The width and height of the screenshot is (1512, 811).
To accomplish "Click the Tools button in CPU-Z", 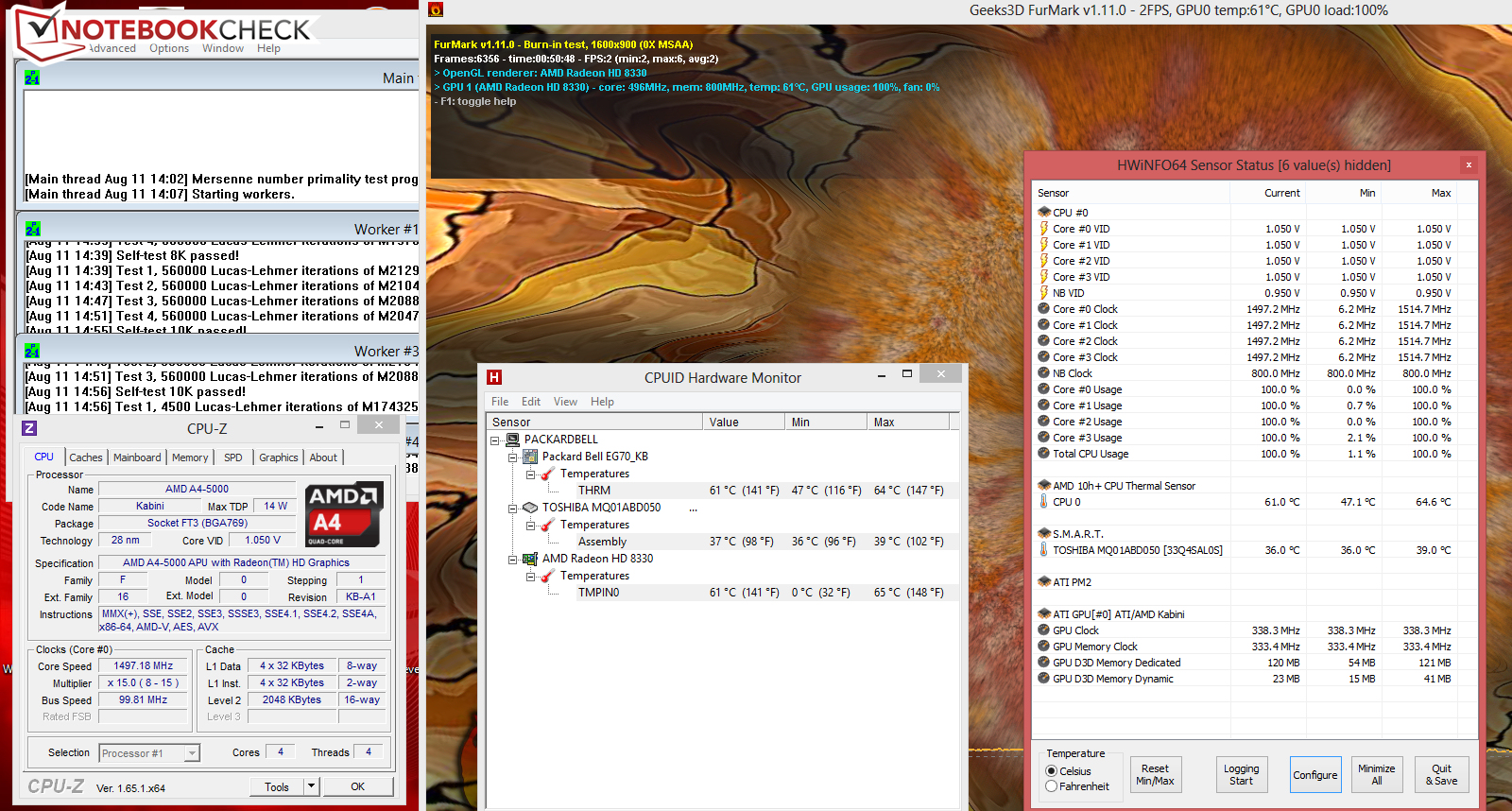I will click(277, 786).
